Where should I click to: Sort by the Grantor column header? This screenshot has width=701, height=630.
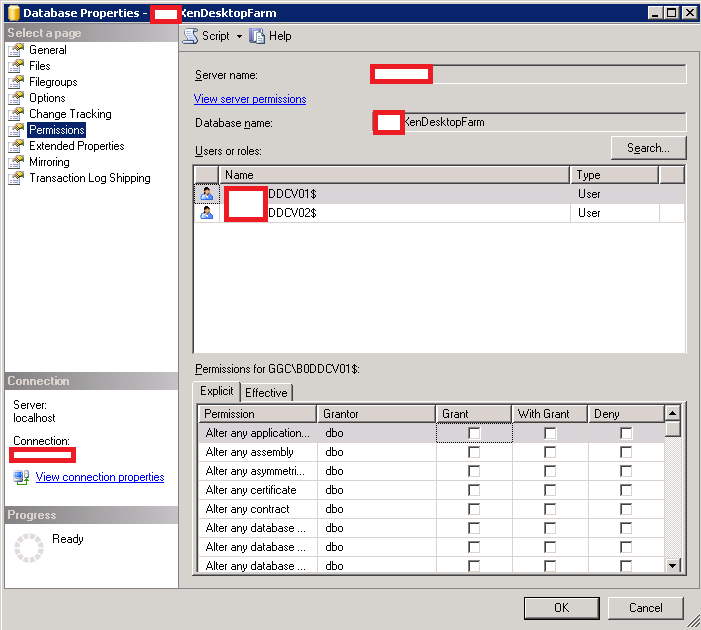(x=375, y=414)
